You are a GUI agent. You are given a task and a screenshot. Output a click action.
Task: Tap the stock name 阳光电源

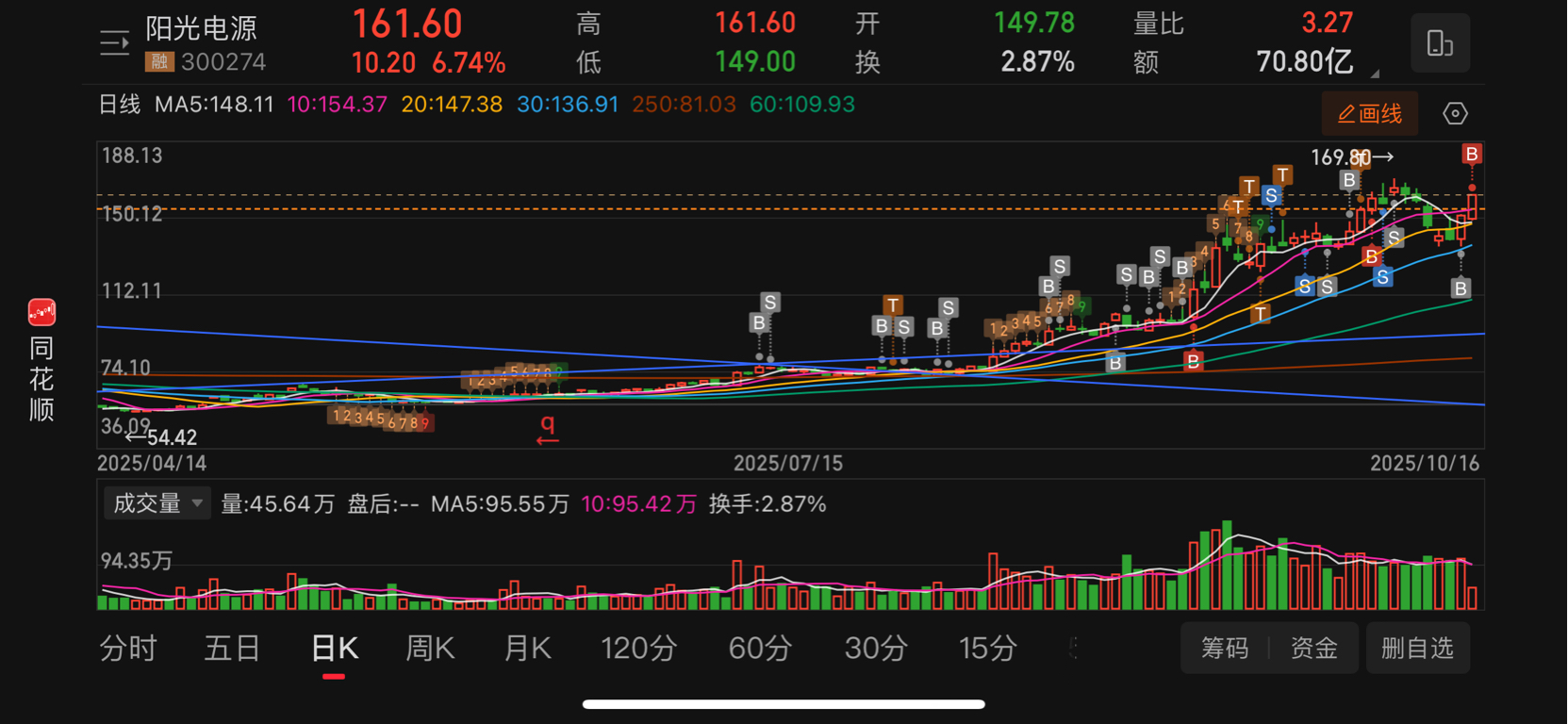coord(201,28)
